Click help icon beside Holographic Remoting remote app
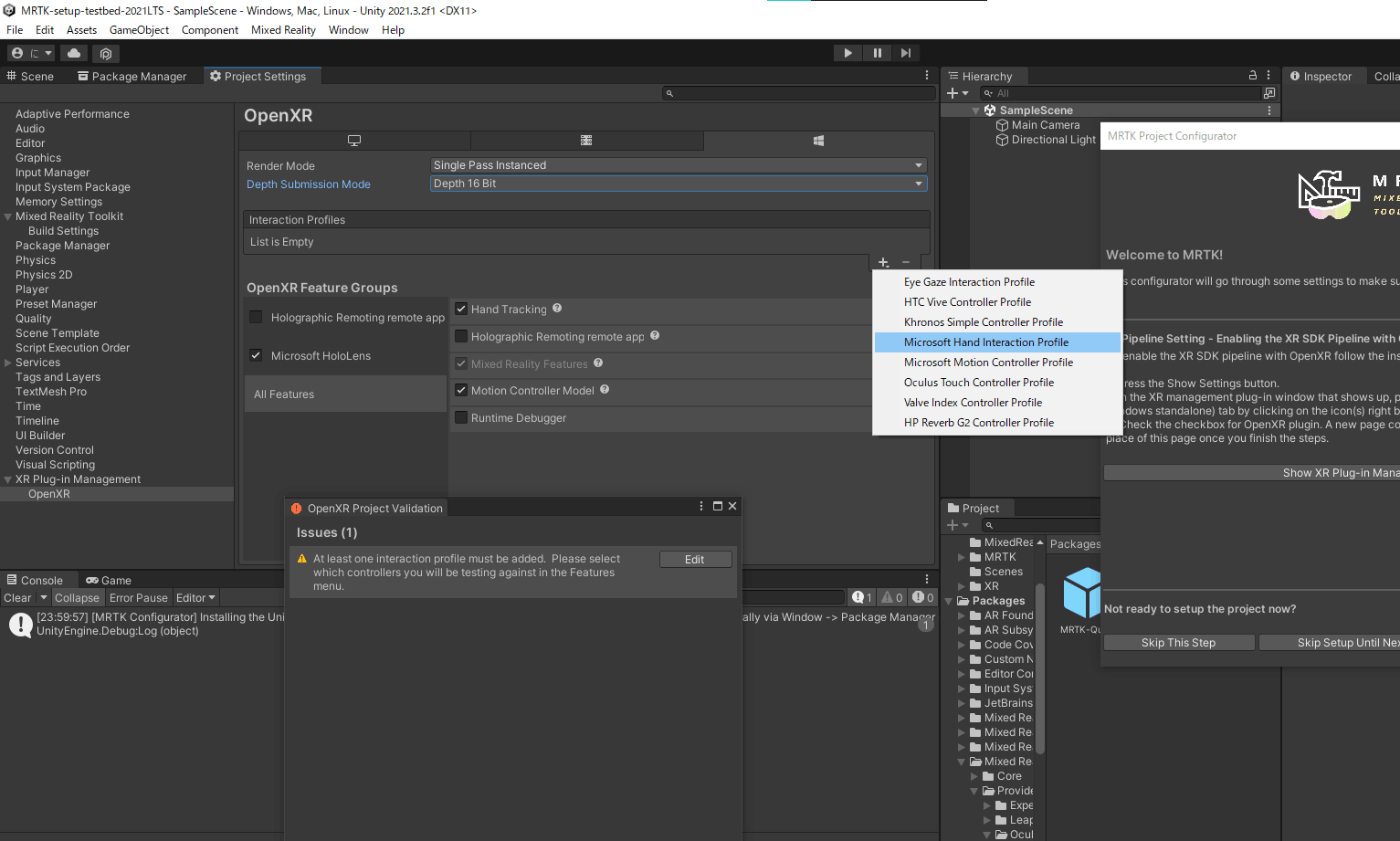The width and height of the screenshot is (1400, 841). [655, 336]
